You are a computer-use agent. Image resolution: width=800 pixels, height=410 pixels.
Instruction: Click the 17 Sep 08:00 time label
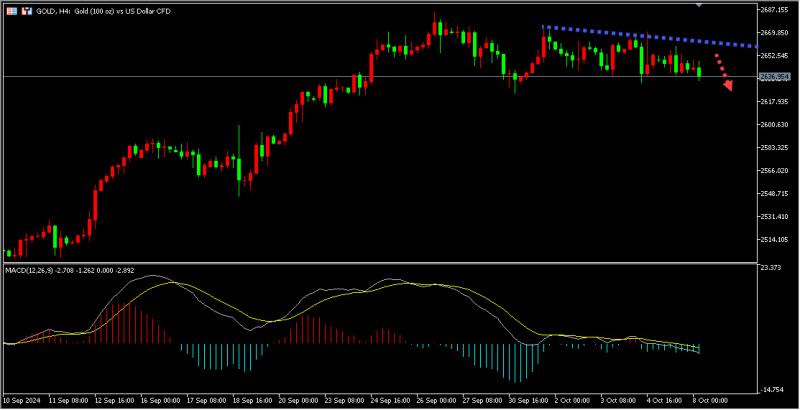[207, 401]
